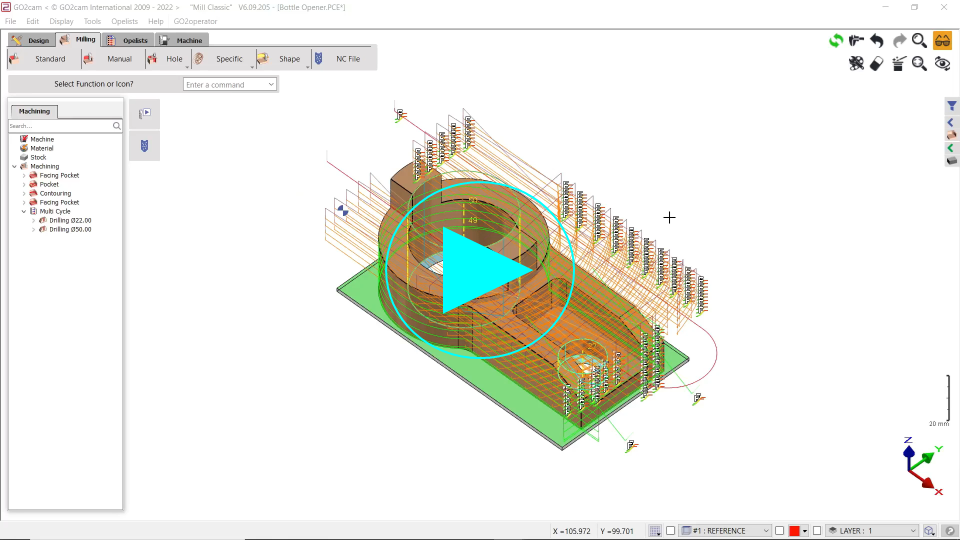Click the NC File button
Viewport: 960px width, 540px height.
[x=347, y=59]
